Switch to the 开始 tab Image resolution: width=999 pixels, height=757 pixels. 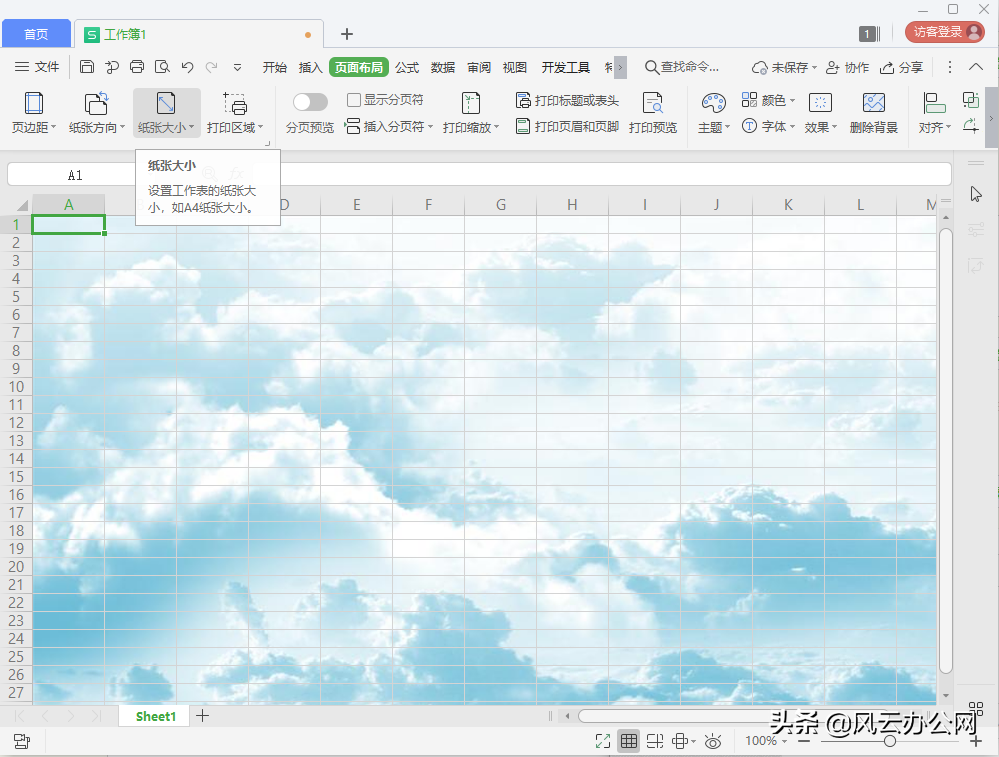pos(275,67)
